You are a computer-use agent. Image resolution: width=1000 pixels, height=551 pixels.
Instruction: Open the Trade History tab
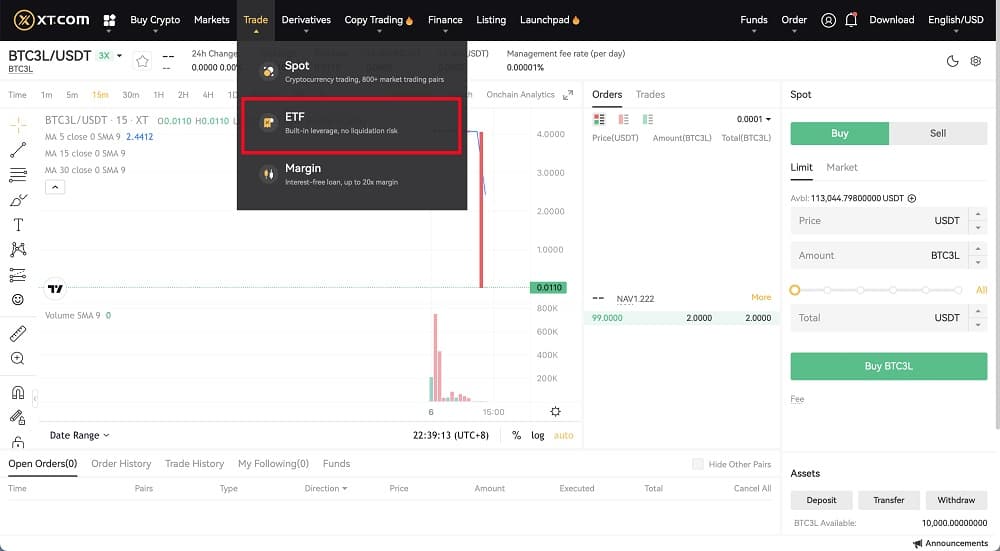click(195, 464)
